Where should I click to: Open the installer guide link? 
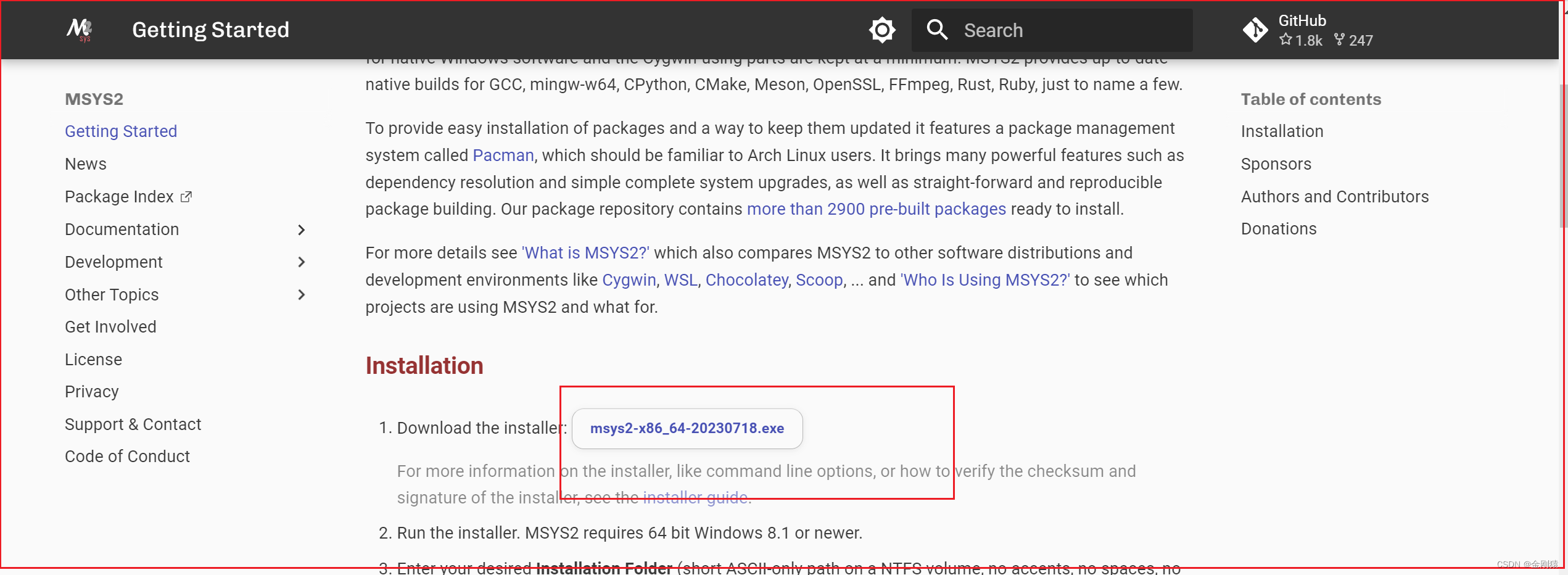click(695, 498)
